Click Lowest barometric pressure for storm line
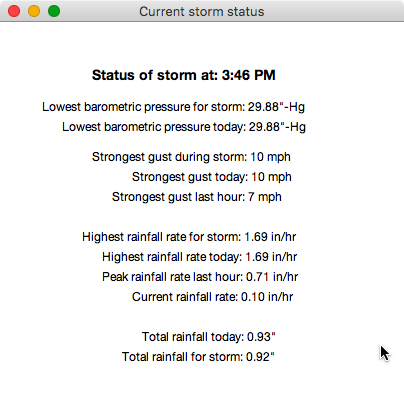 click(x=173, y=107)
